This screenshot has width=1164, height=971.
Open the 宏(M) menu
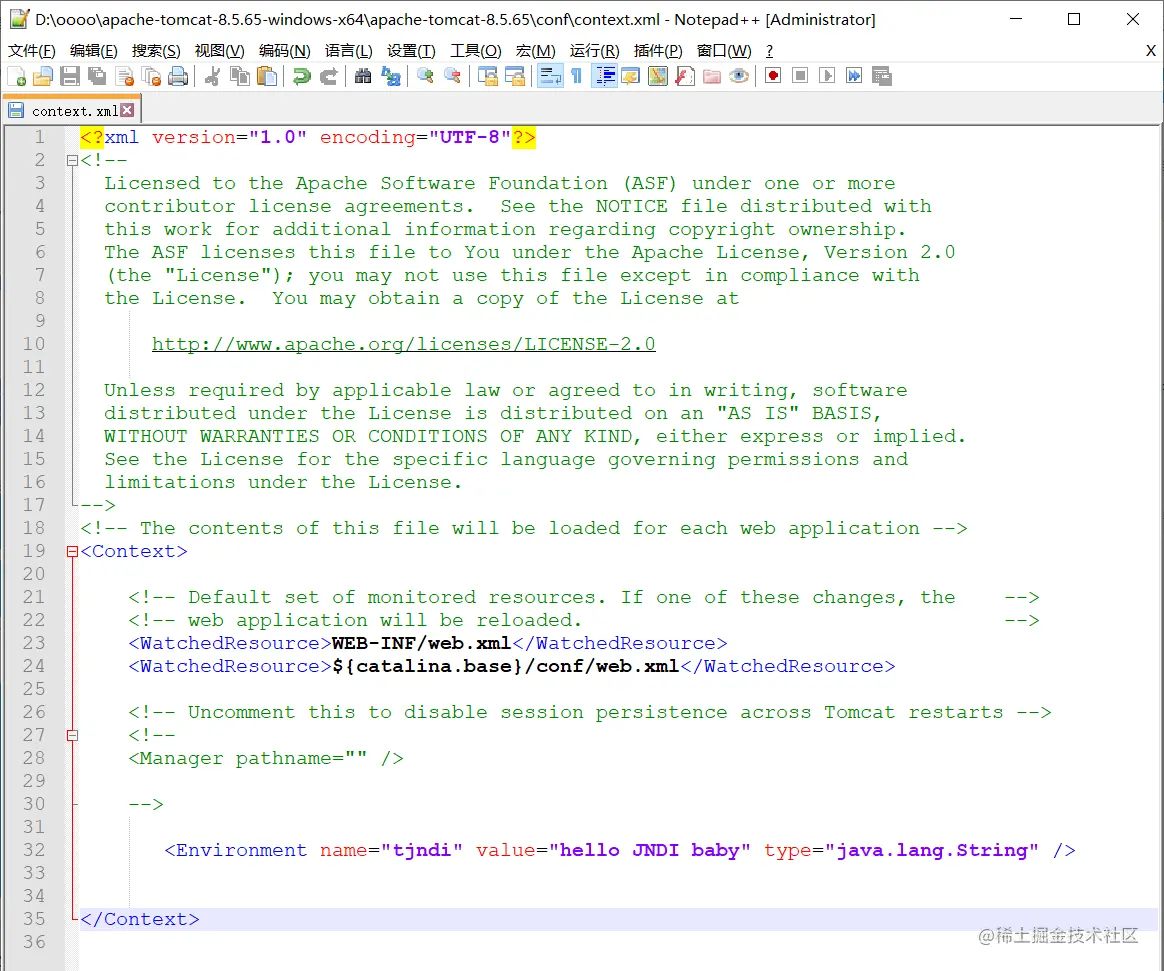(x=535, y=50)
